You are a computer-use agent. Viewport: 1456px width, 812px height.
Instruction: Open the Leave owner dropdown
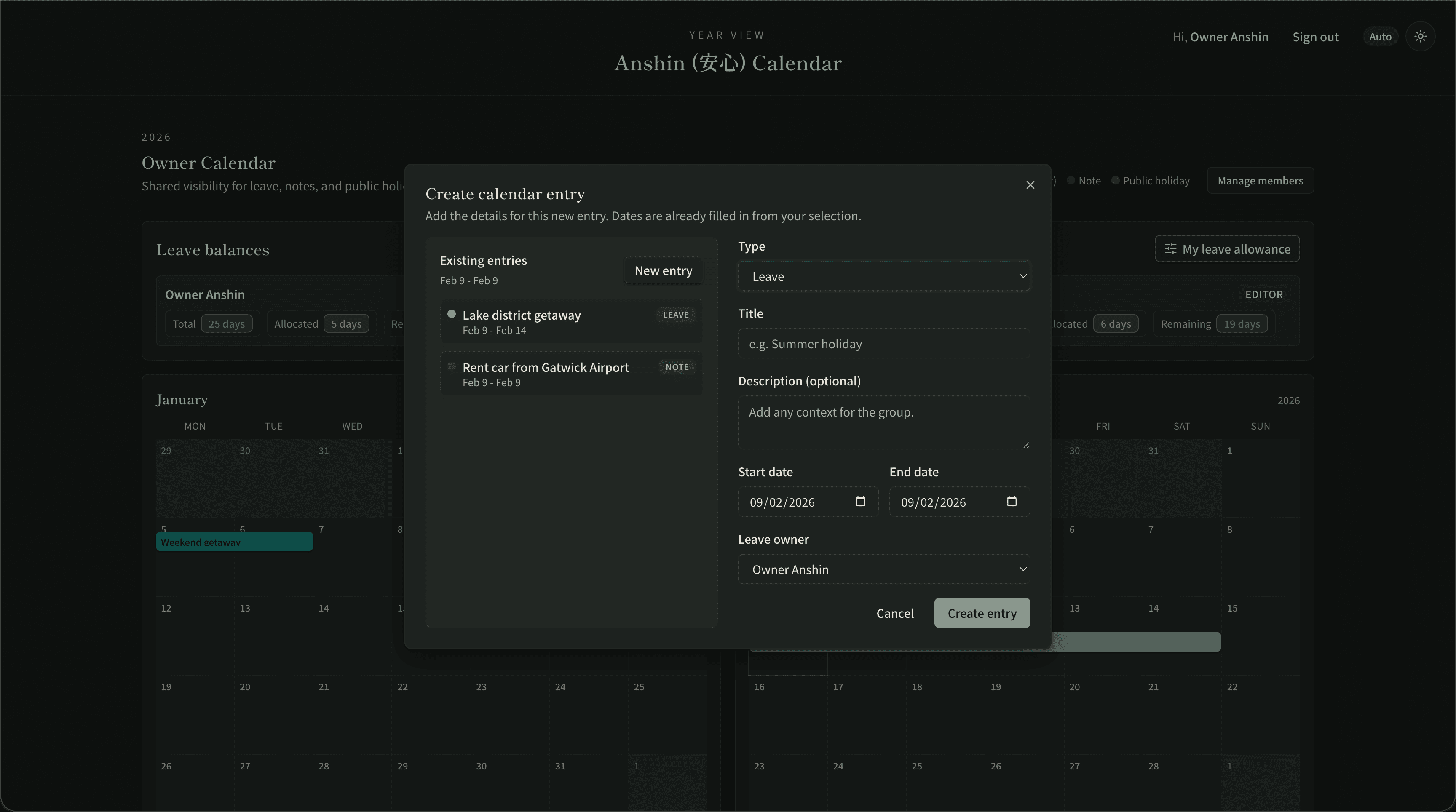pyautogui.click(x=884, y=569)
